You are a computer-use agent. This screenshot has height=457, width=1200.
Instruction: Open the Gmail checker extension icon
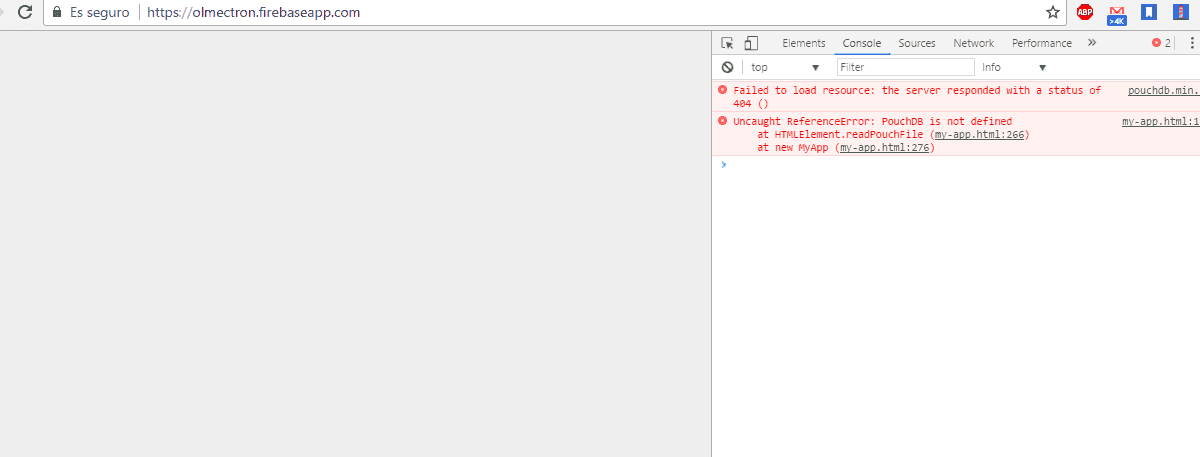[1117, 13]
